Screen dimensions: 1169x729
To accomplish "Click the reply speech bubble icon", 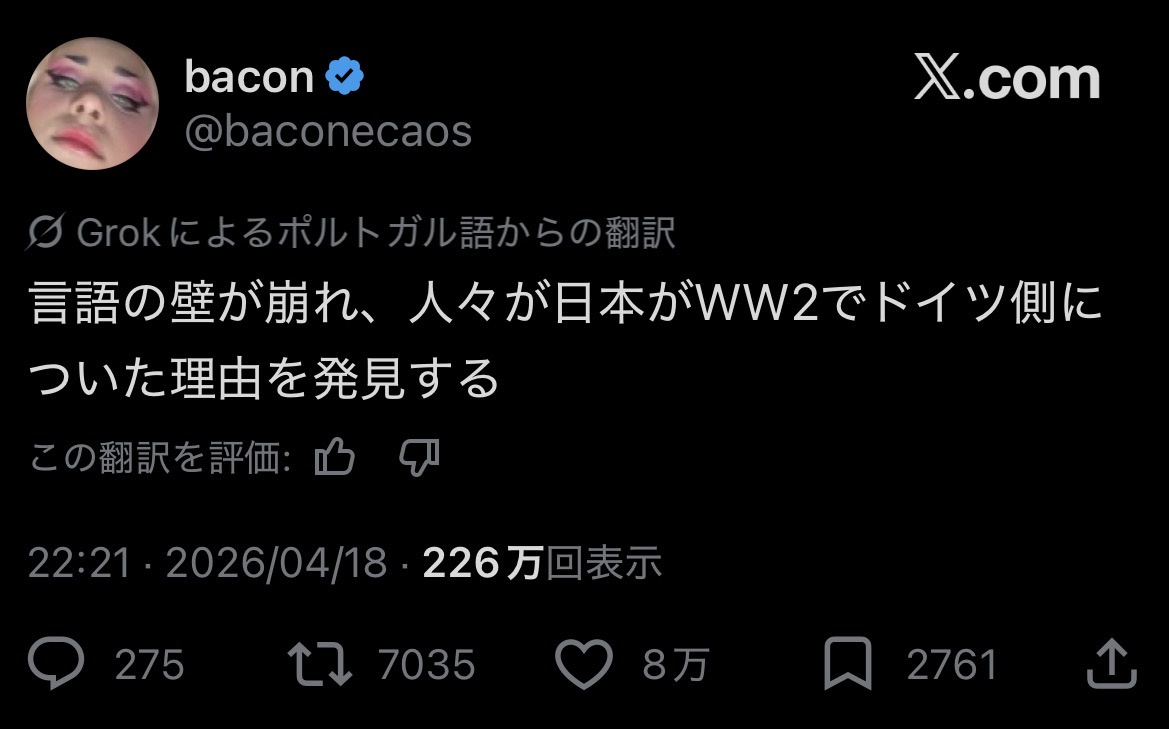I will point(56,663).
